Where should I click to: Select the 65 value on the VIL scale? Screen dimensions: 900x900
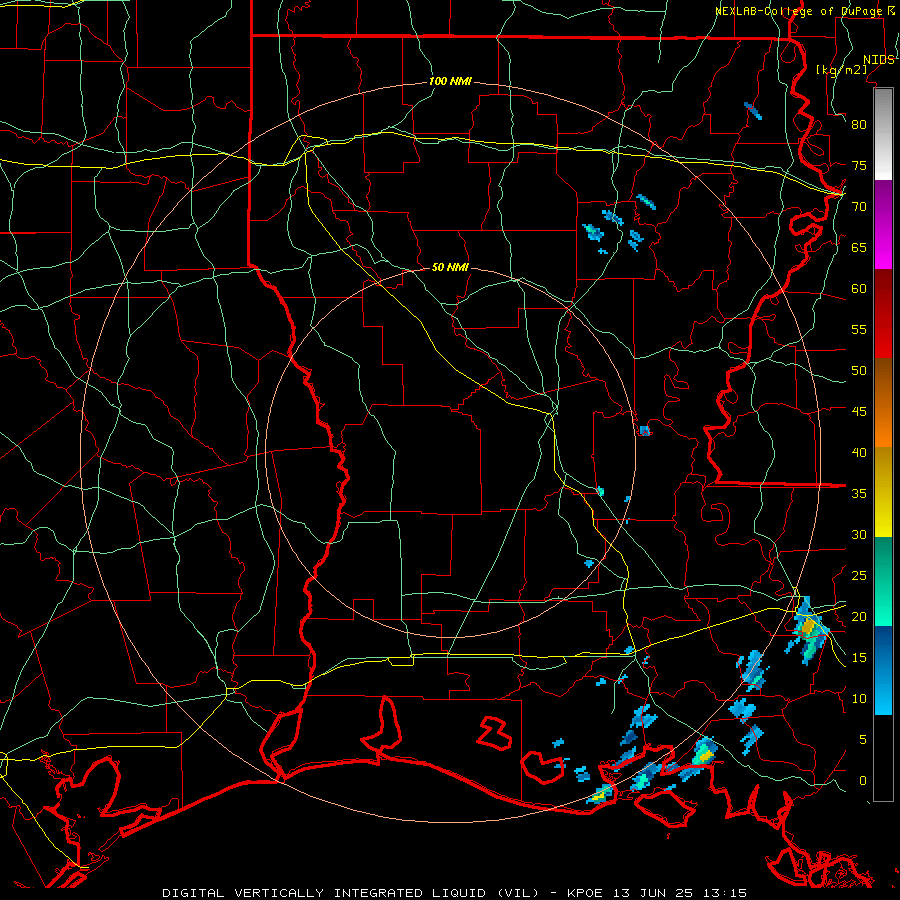pos(859,248)
